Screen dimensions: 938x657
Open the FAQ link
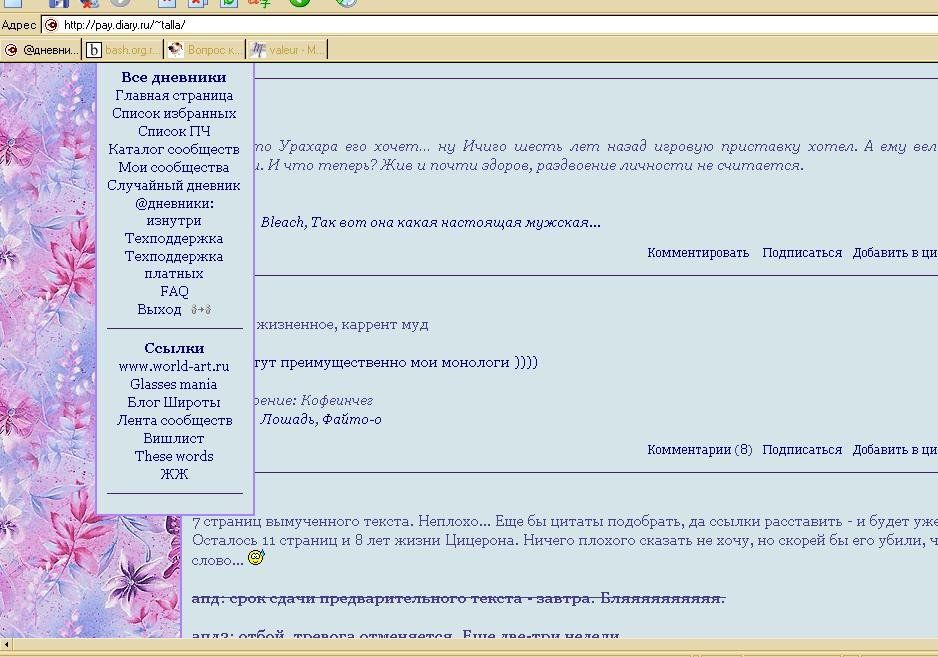pyautogui.click(x=174, y=292)
